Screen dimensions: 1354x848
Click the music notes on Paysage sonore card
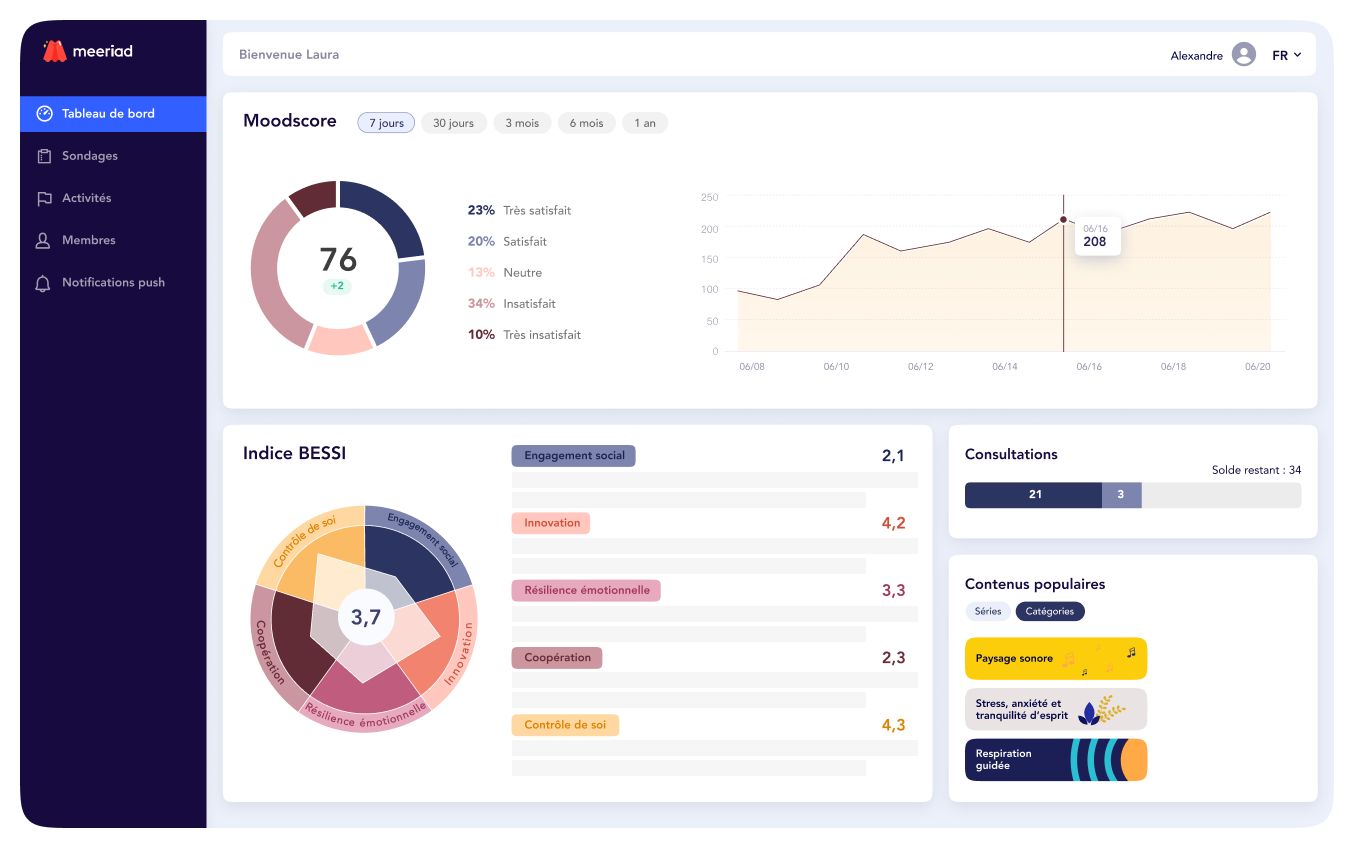(1098, 658)
